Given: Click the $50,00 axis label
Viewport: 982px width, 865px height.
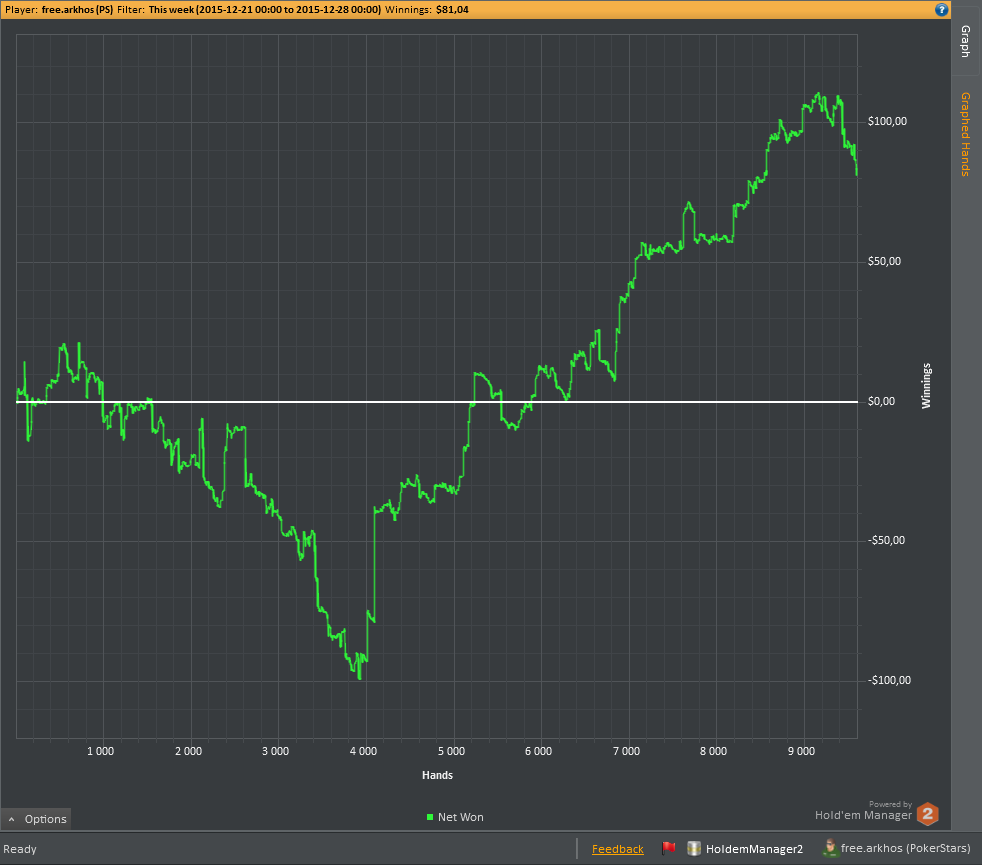Looking at the screenshot, I should pyautogui.click(x=884, y=261).
